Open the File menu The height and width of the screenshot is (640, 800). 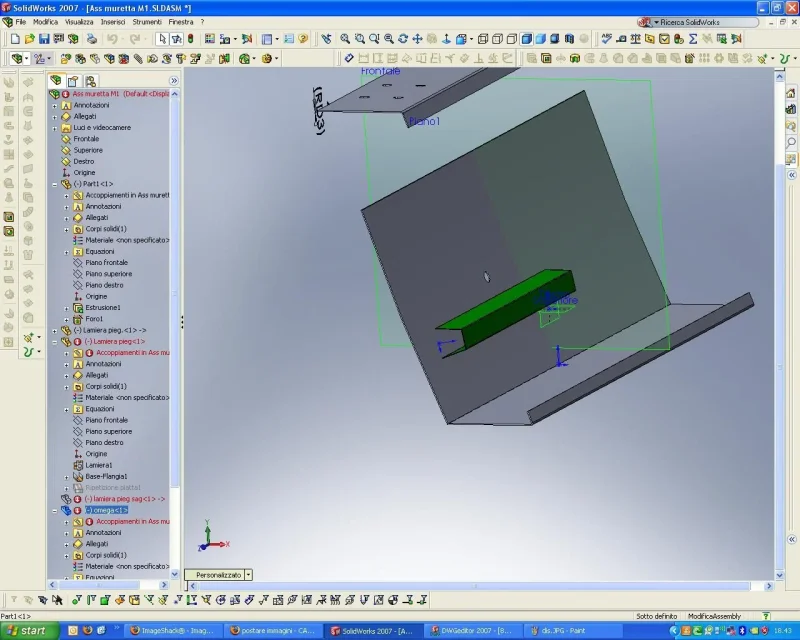pyautogui.click(x=20, y=22)
